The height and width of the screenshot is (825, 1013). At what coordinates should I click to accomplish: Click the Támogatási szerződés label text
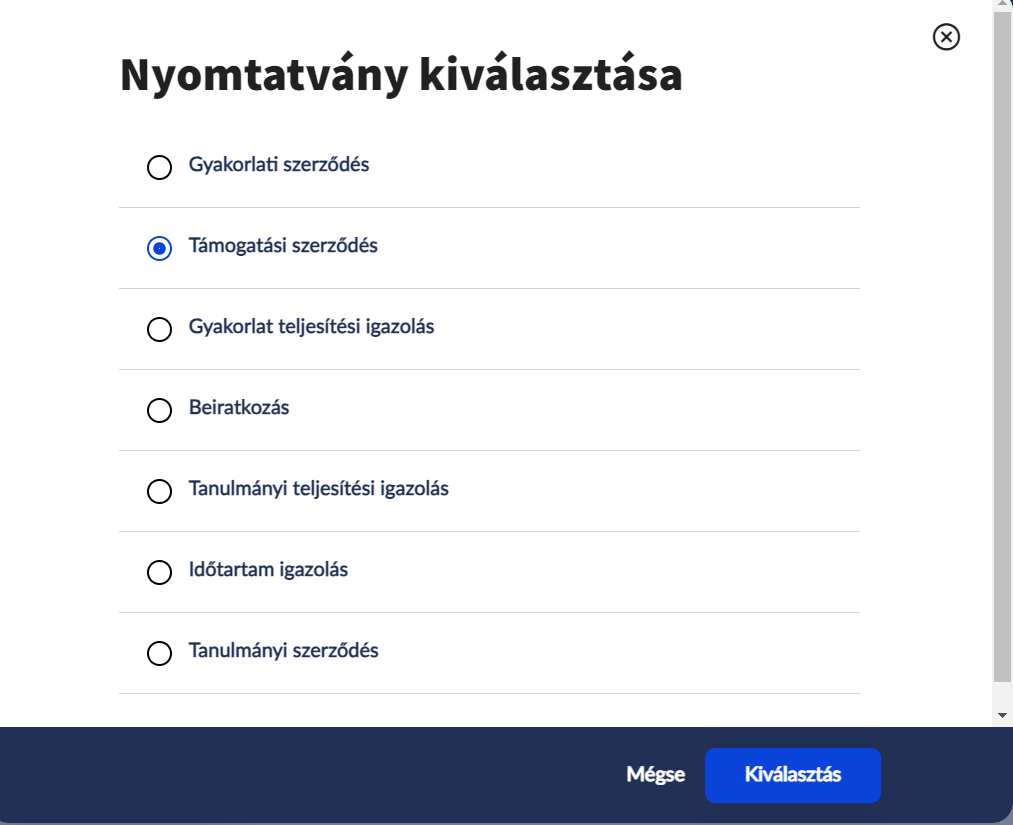click(x=283, y=245)
